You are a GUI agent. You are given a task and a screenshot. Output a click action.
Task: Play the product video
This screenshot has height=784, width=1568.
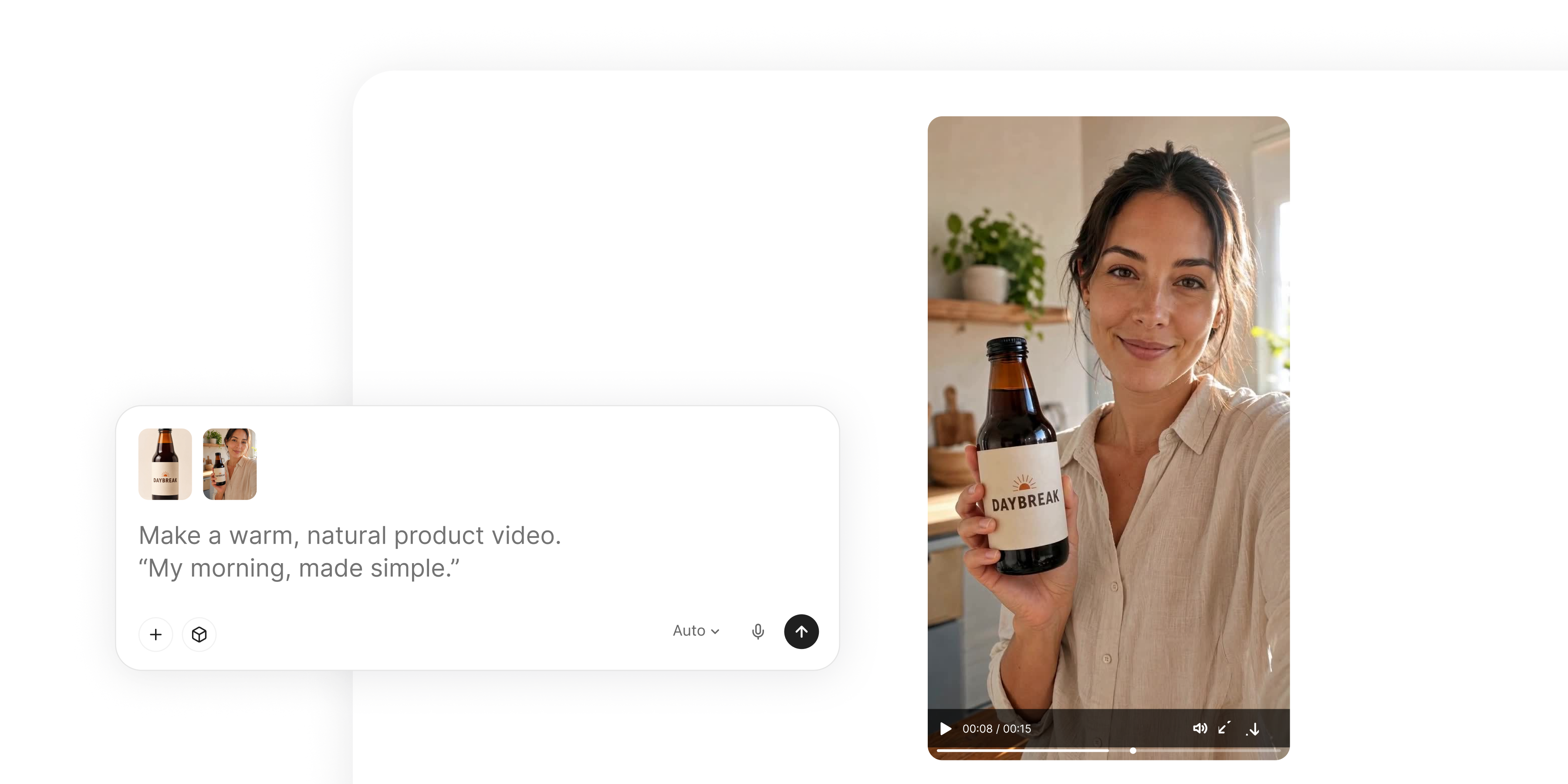[945, 729]
